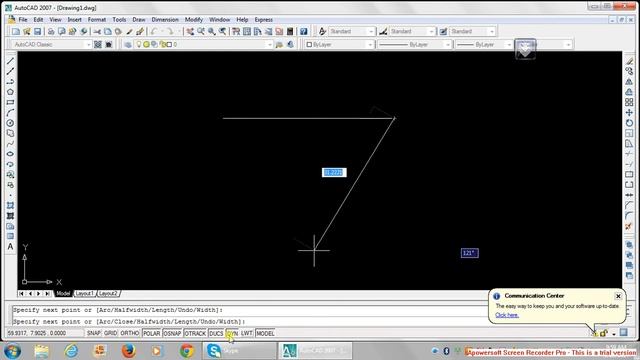Open the text style Standard dropdown
The height and width of the screenshot is (360, 640).
coord(371,31)
